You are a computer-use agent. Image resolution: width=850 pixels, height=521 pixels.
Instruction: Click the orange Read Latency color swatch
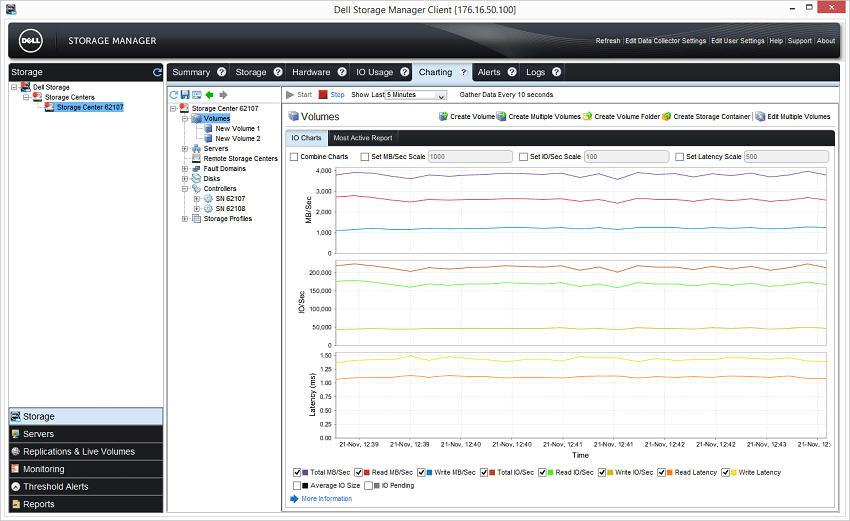[x=669, y=473]
